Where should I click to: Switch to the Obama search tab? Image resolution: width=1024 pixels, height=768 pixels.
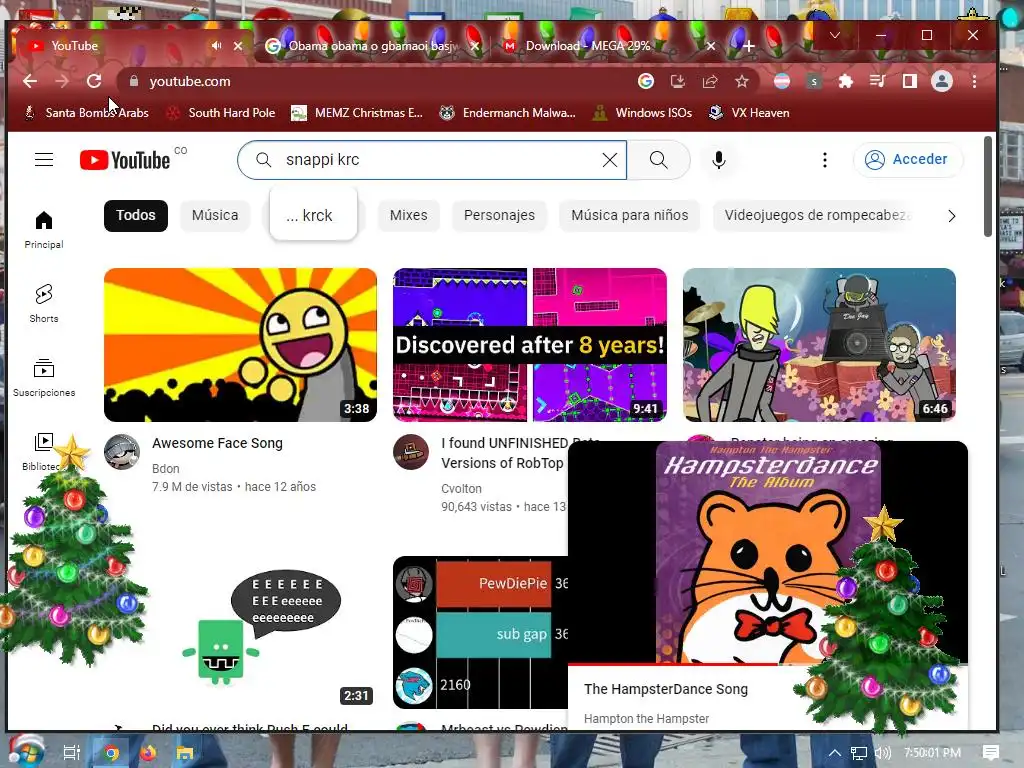[x=372, y=46]
